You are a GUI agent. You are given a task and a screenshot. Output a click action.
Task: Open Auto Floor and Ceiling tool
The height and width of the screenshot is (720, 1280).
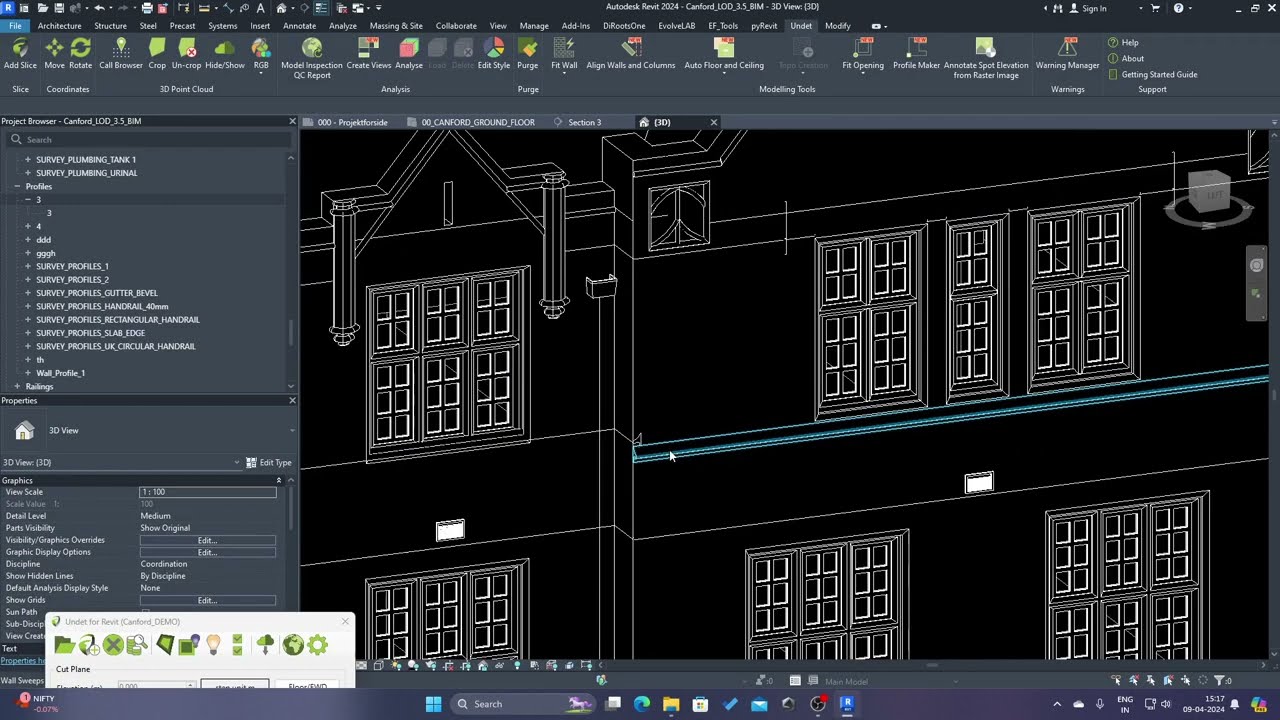point(724,54)
